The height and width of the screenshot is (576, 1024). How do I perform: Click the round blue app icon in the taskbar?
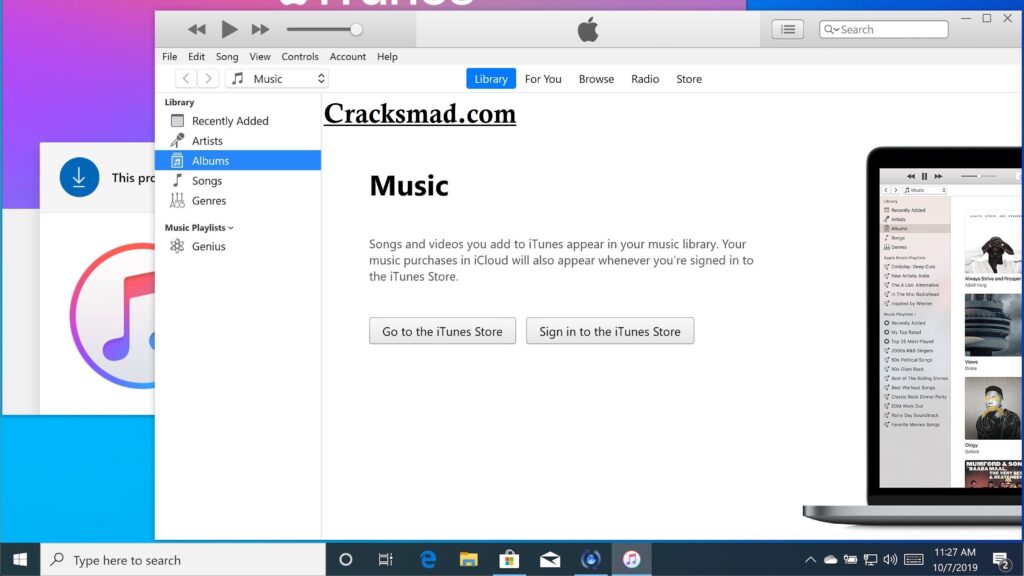590,560
